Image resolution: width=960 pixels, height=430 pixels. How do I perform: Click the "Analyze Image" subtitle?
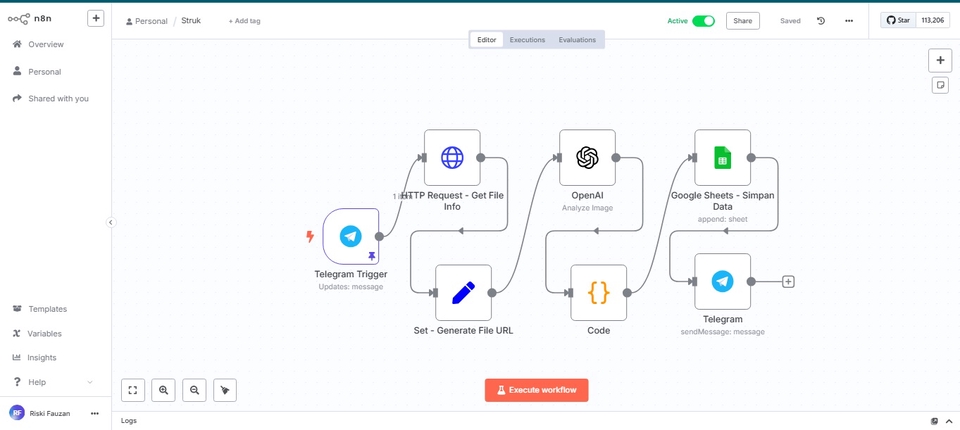(x=587, y=208)
